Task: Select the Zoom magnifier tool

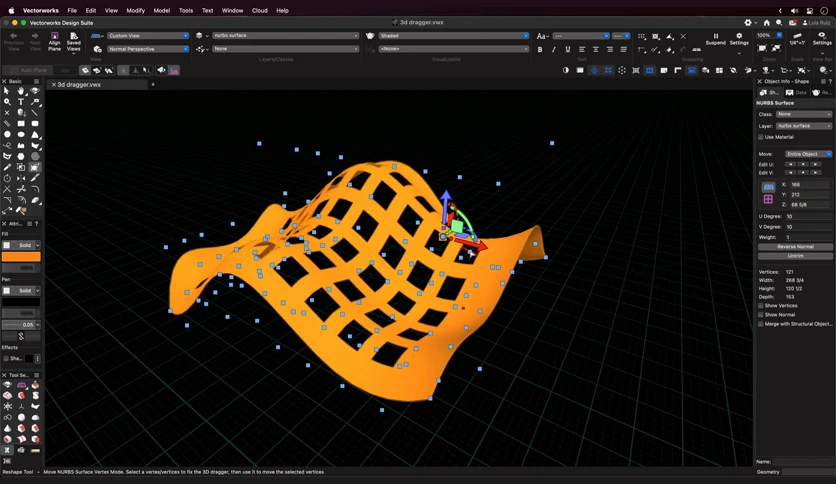Action: [x=7, y=102]
